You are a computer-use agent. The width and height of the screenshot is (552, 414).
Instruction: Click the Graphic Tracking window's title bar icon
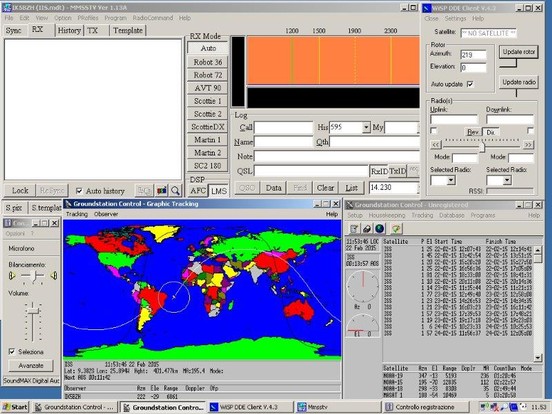[68, 204]
